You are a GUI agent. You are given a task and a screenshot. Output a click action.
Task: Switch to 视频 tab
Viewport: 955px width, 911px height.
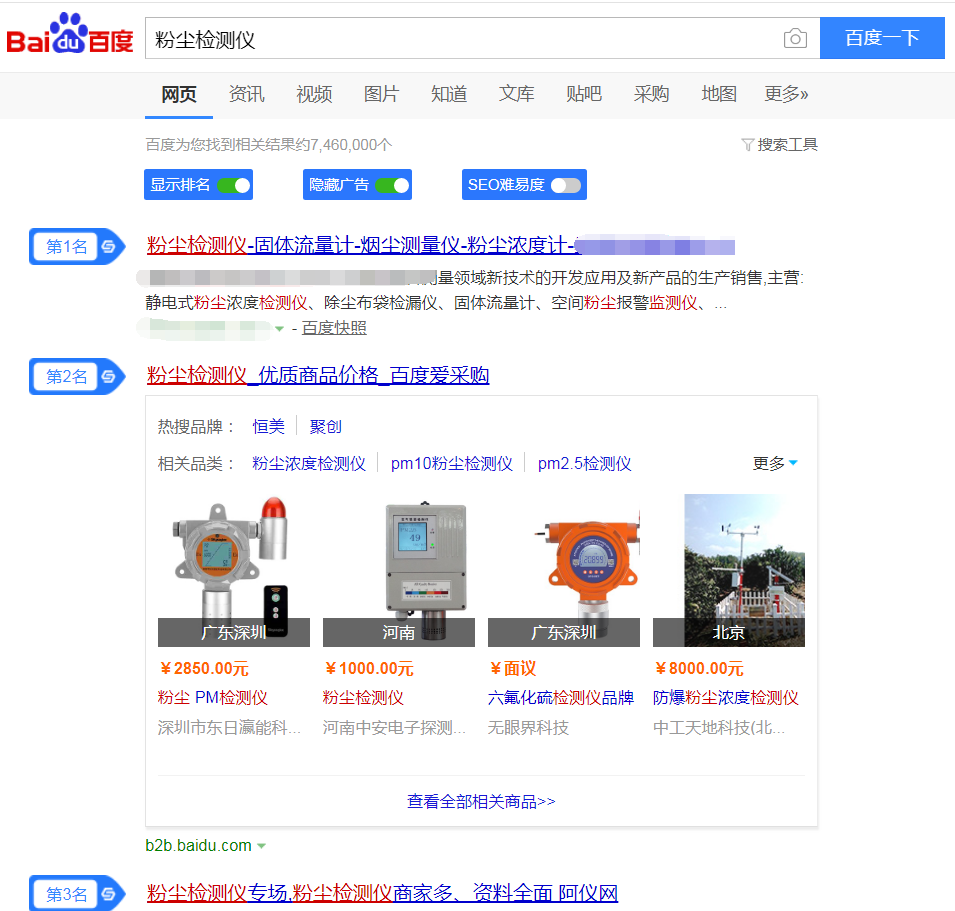(x=314, y=94)
